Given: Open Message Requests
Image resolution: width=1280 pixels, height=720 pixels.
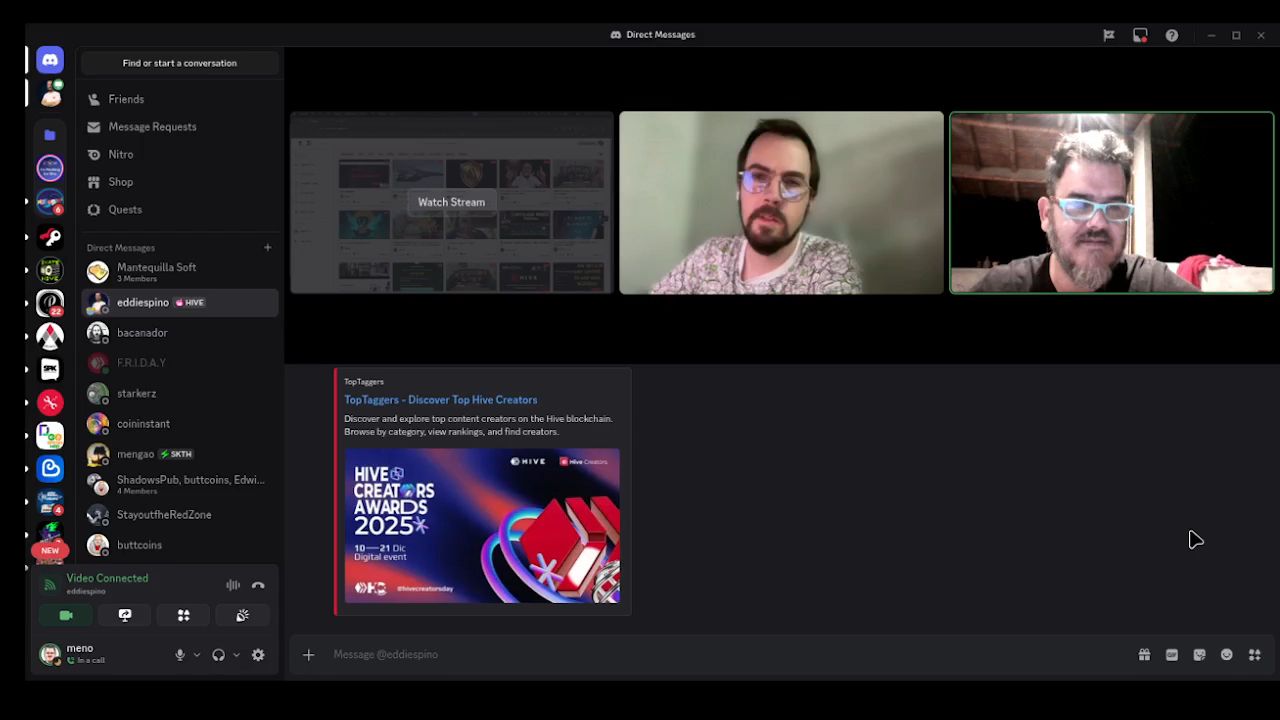Looking at the screenshot, I should pos(180,127).
